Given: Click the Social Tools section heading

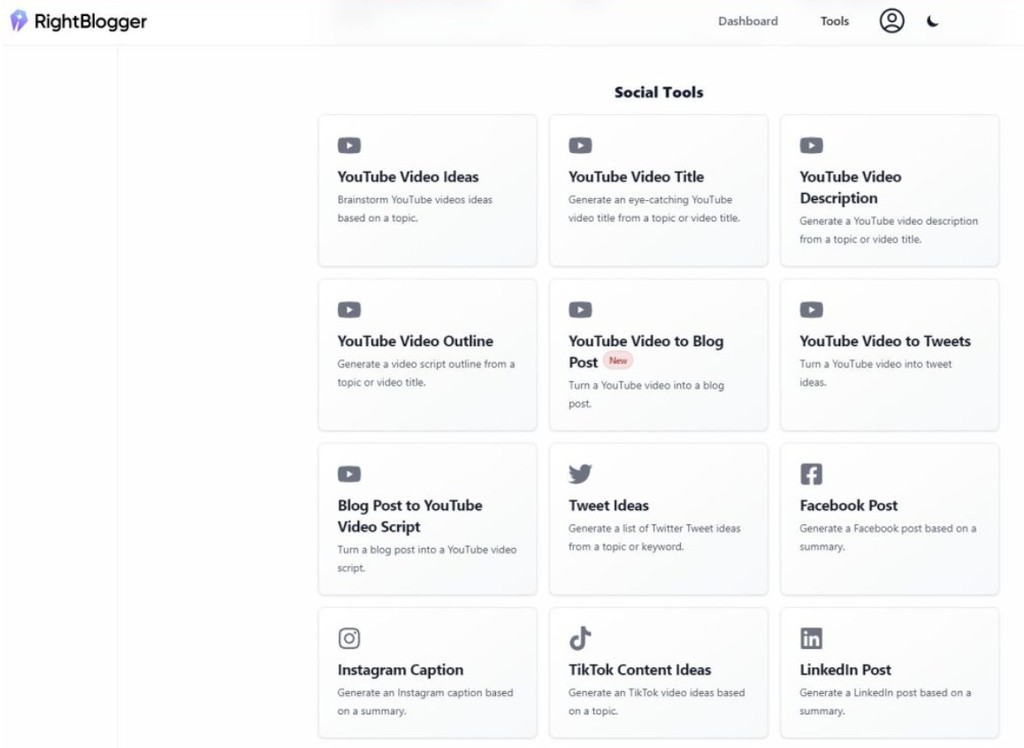Looking at the screenshot, I should (x=658, y=93).
